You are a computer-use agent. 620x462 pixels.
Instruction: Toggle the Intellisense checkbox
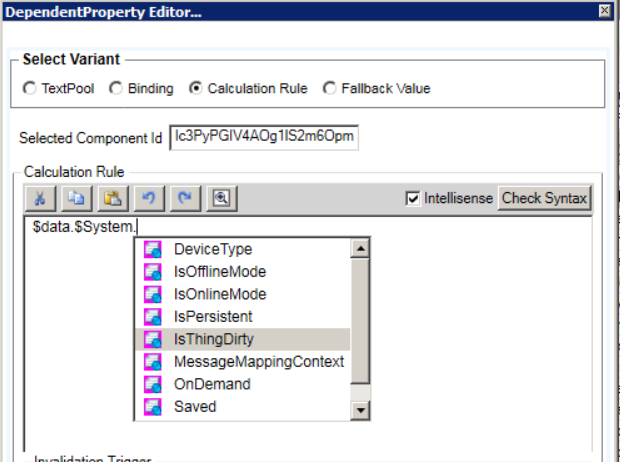tap(413, 198)
